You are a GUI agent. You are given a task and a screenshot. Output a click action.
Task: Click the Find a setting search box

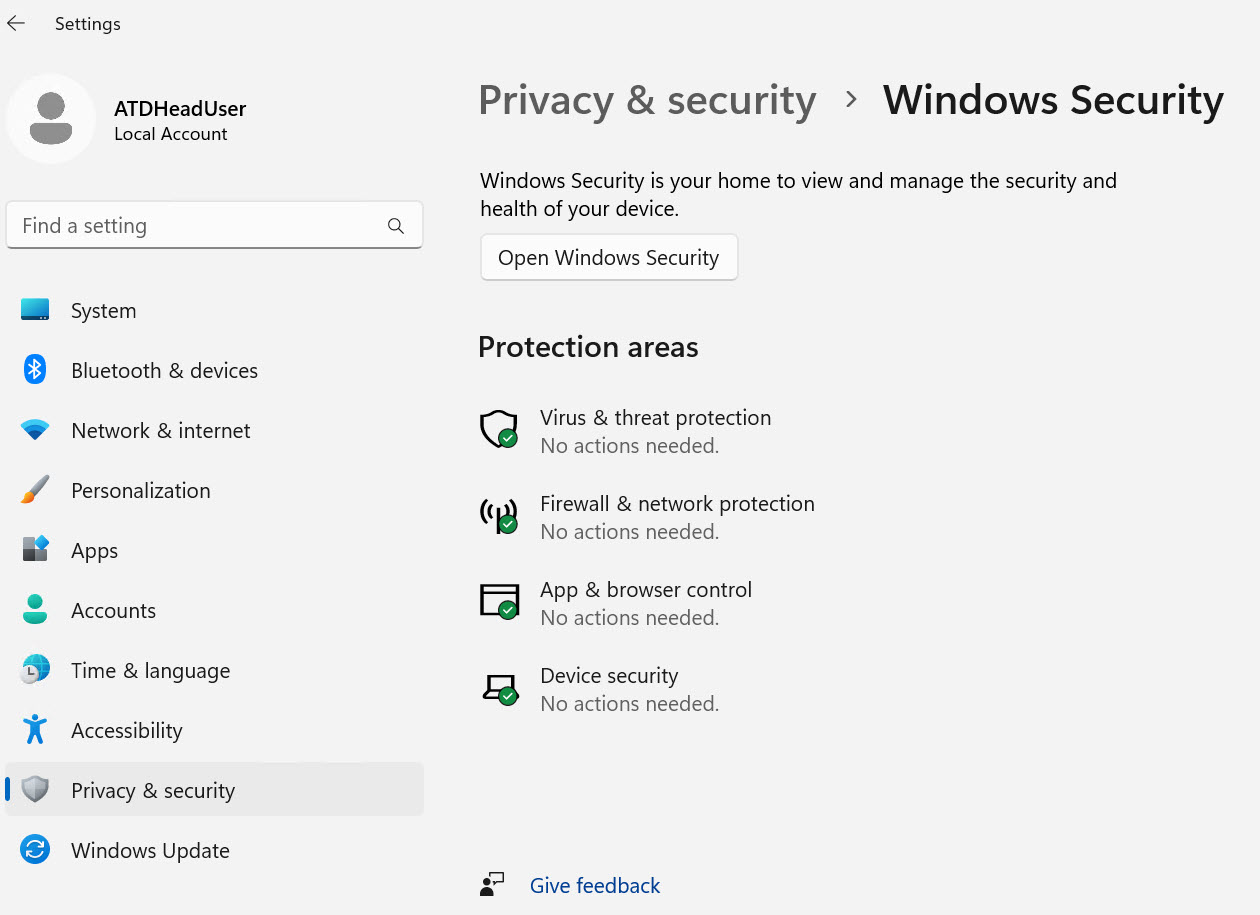tap(214, 226)
